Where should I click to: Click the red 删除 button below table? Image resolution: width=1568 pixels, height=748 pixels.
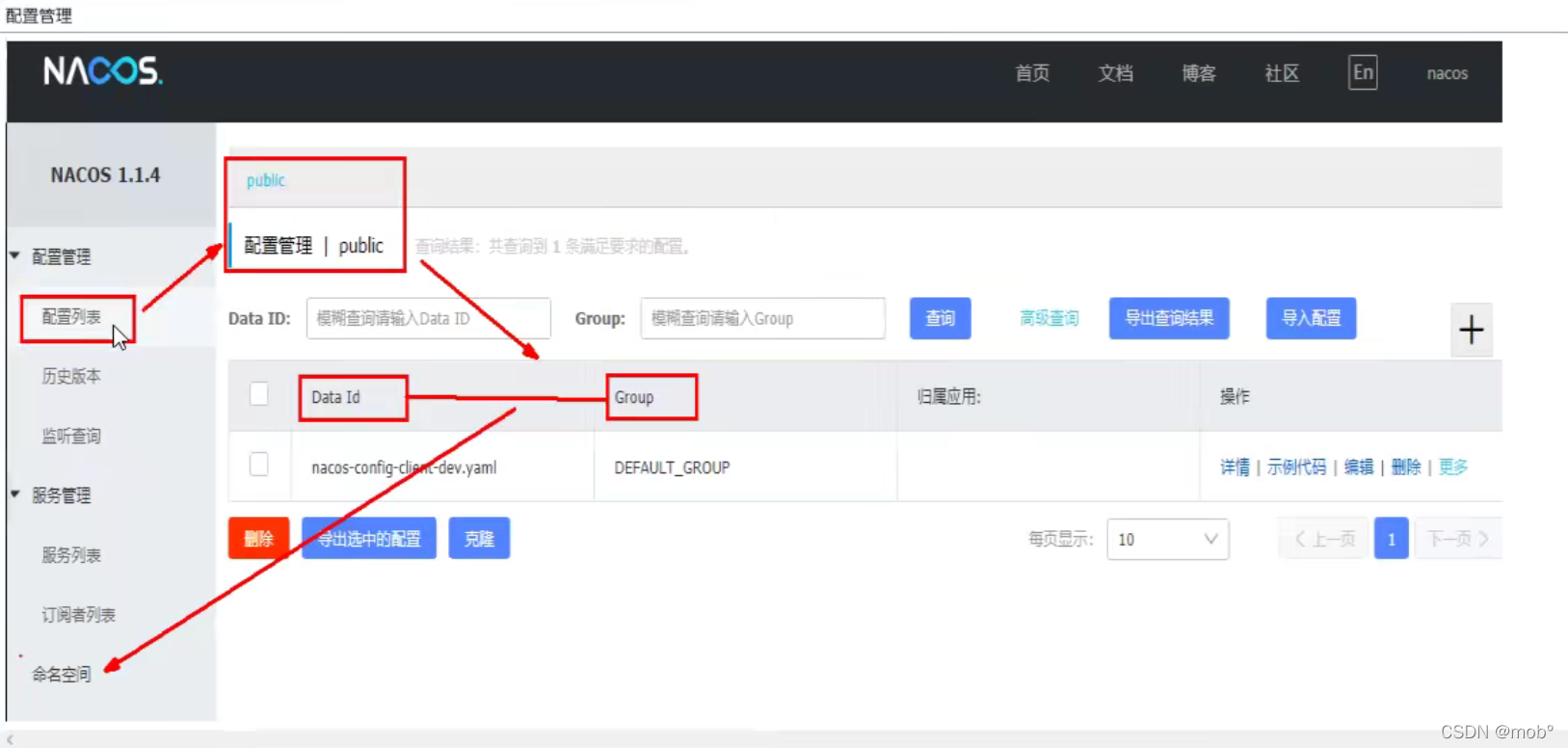(x=258, y=538)
